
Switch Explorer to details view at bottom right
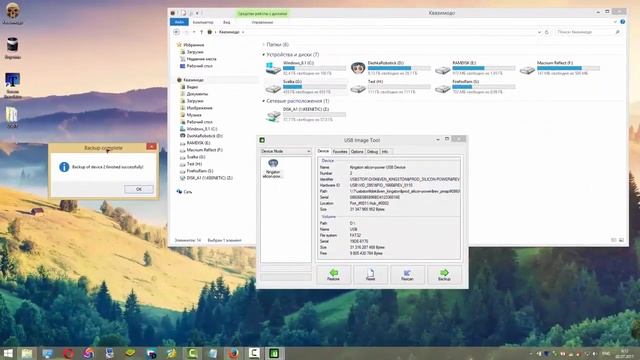[613, 240]
